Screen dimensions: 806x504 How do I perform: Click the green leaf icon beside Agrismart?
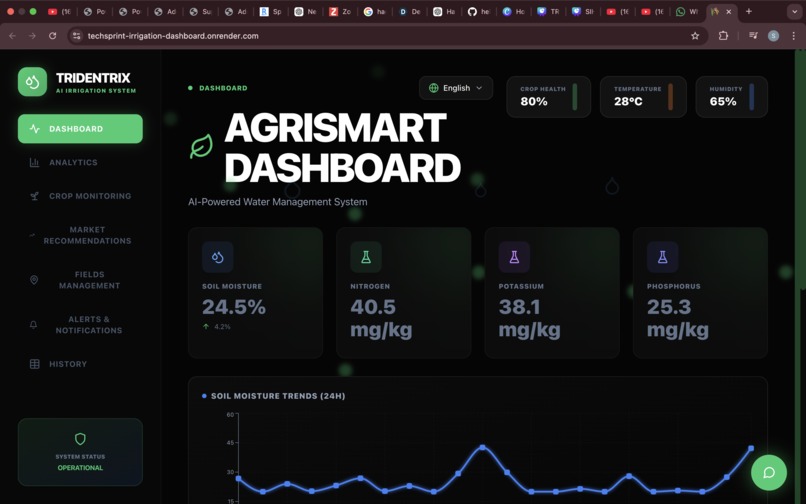tap(201, 147)
